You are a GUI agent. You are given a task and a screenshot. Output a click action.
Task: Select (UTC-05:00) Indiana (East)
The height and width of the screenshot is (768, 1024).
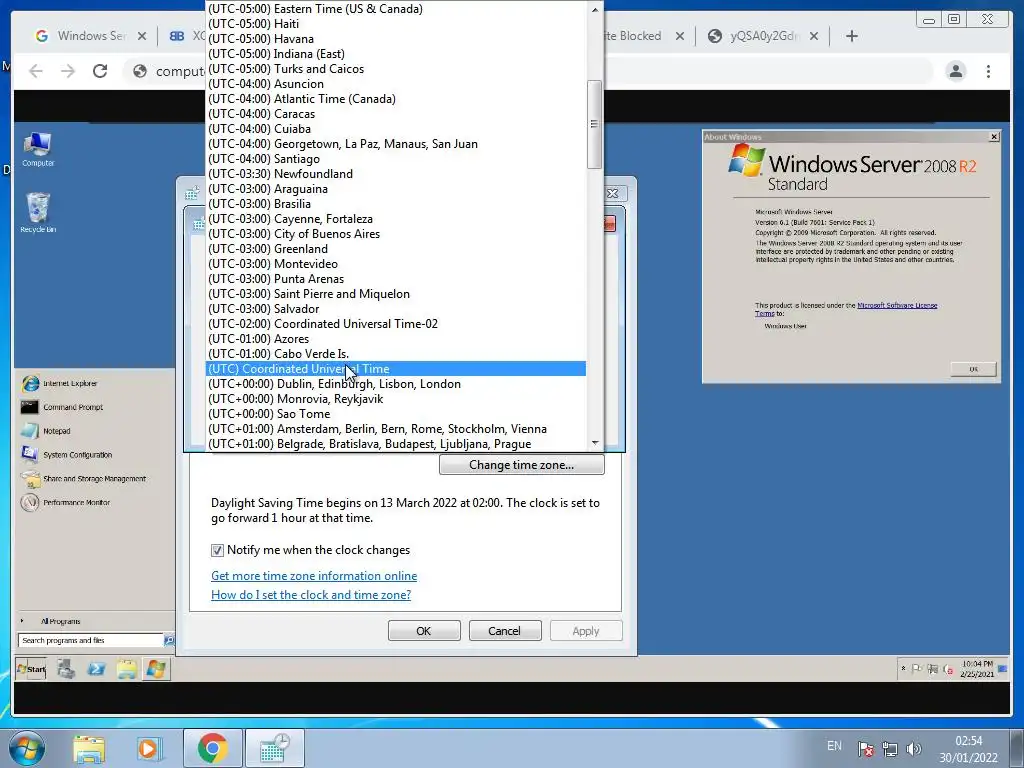tap(396, 54)
